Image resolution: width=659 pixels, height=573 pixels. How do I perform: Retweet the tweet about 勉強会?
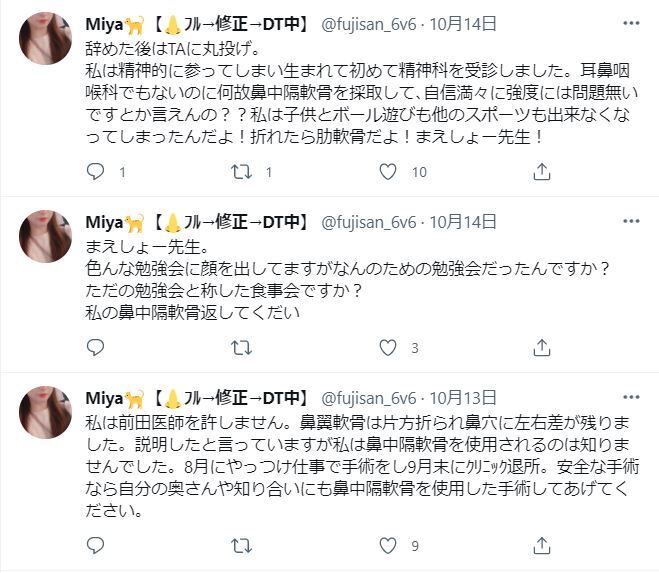[241, 347]
